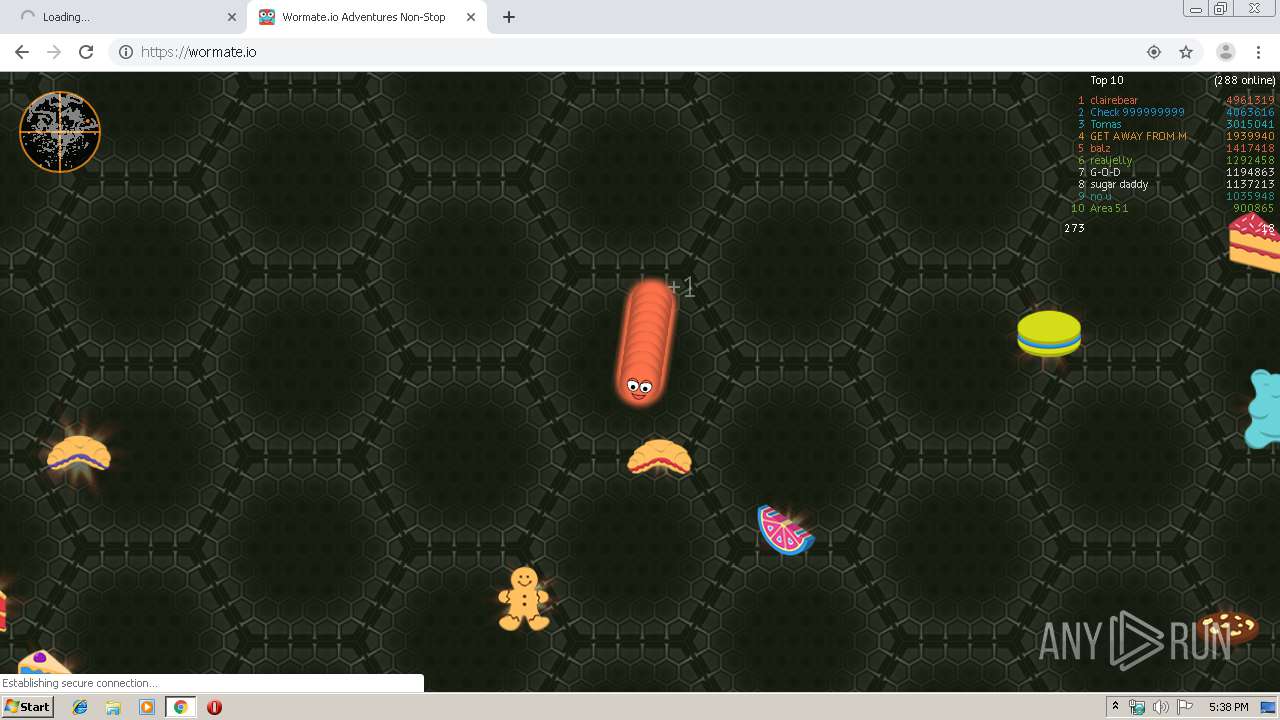Image resolution: width=1280 pixels, height=720 pixels.
Task: Launch Internet Explorer from taskbar
Action: [x=80, y=707]
